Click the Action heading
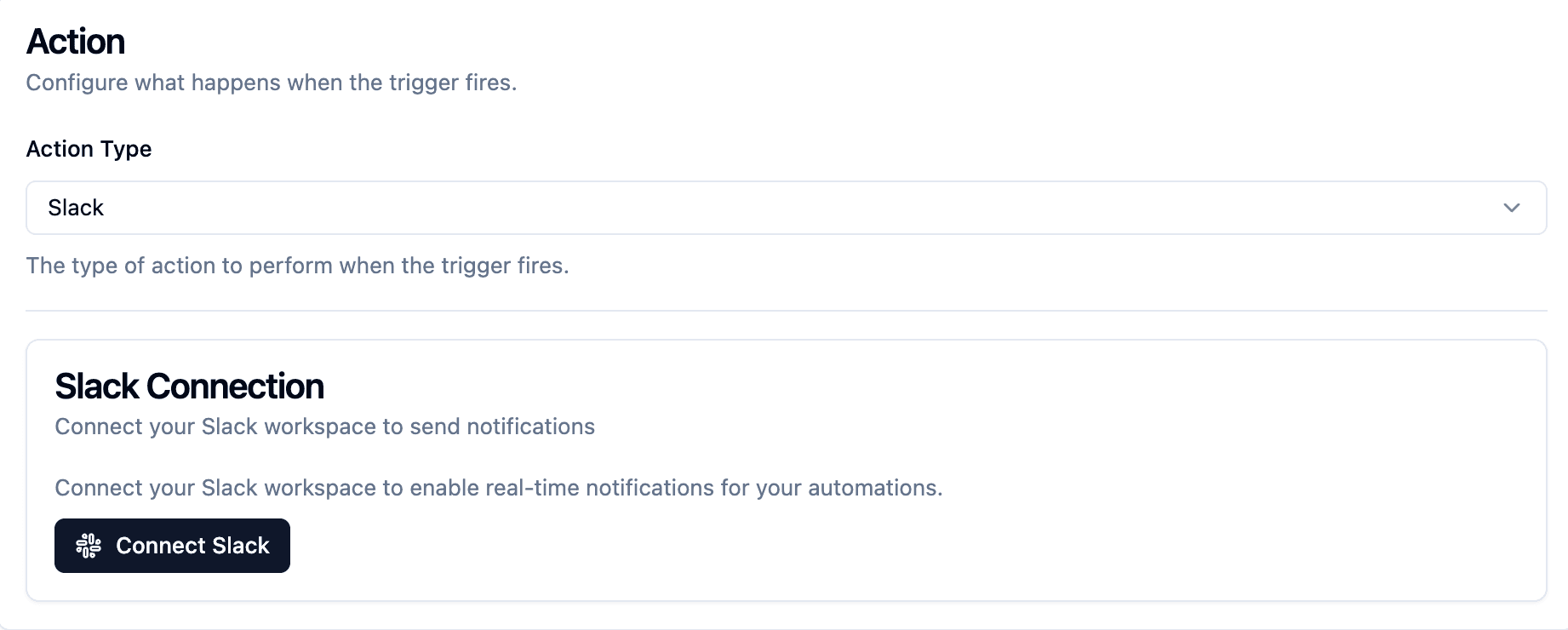Image resolution: width=1568 pixels, height=630 pixels. click(76, 40)
